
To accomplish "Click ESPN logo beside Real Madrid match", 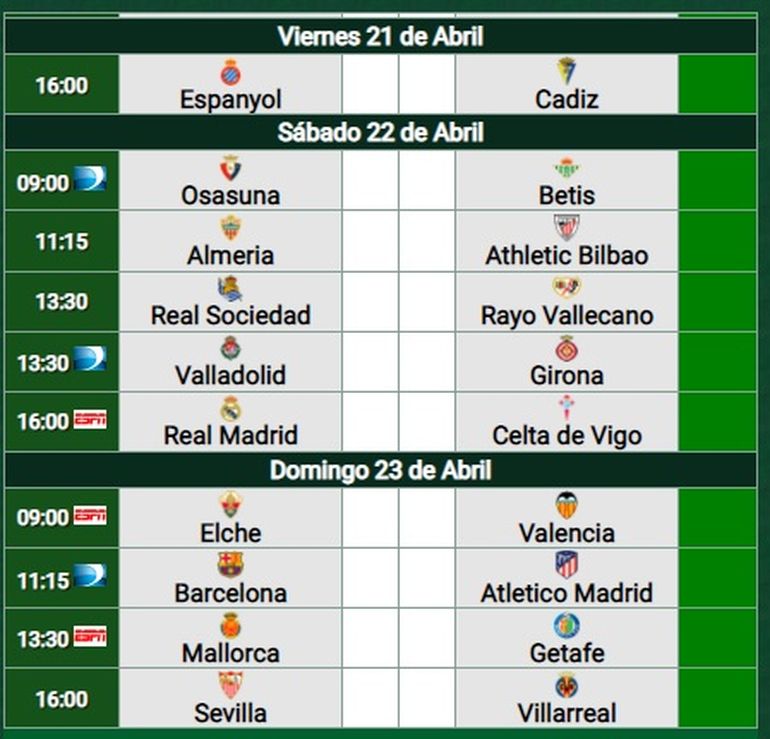I will coord(89,420).
